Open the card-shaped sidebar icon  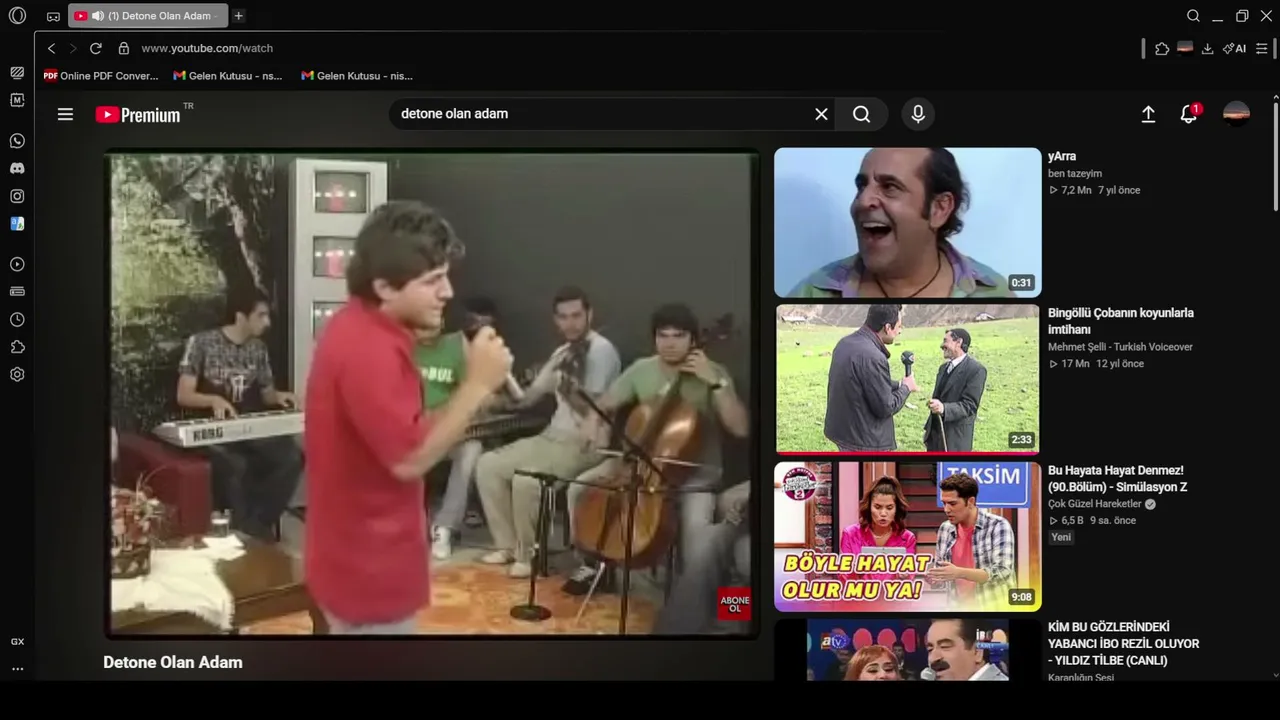pyautogui.click(x=17, y=291)
